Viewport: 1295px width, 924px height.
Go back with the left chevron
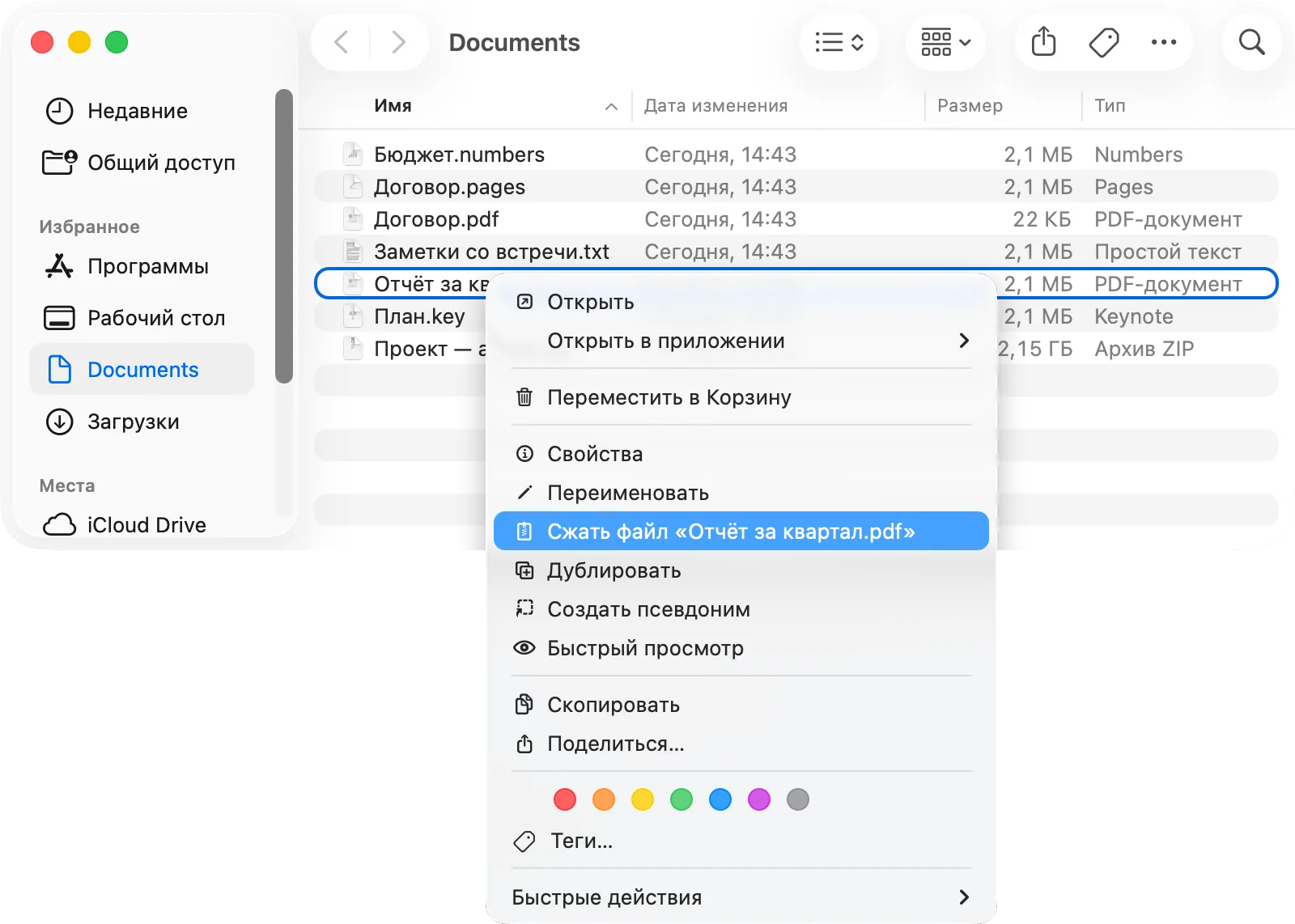pyautogui.click(x=342, y=42)
